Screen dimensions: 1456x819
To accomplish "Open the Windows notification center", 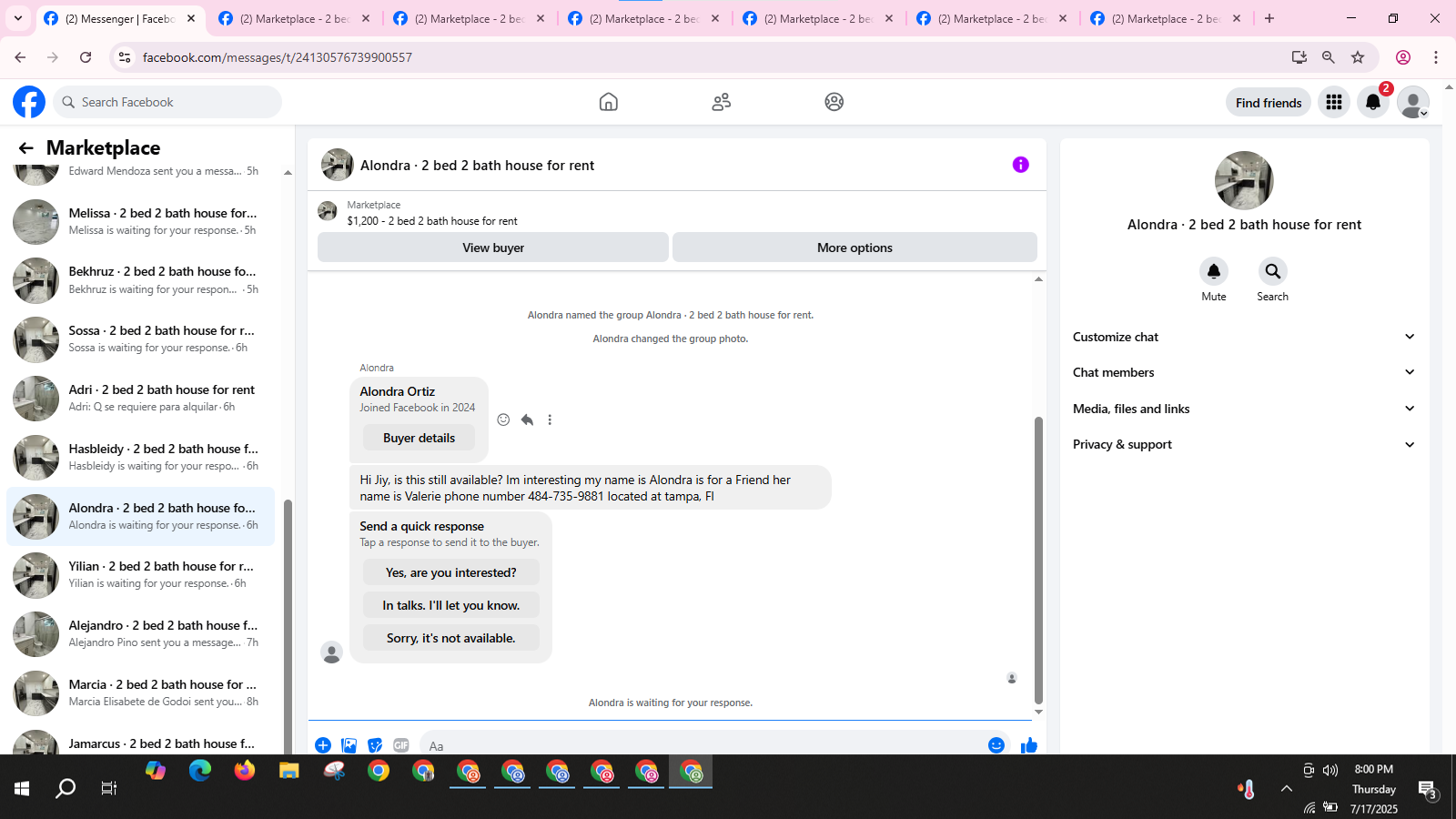I will (1429, 790).
